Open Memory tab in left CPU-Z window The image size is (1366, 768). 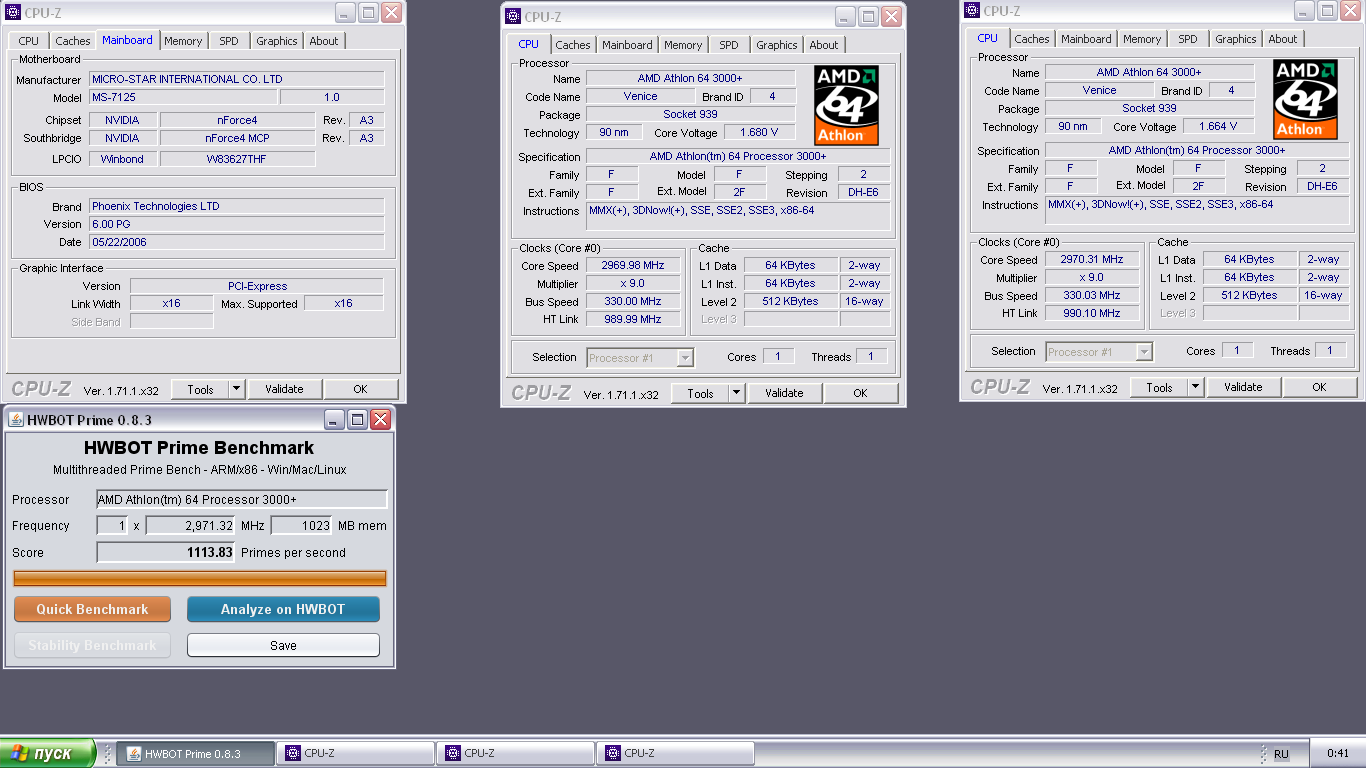[x=183, y=41]
